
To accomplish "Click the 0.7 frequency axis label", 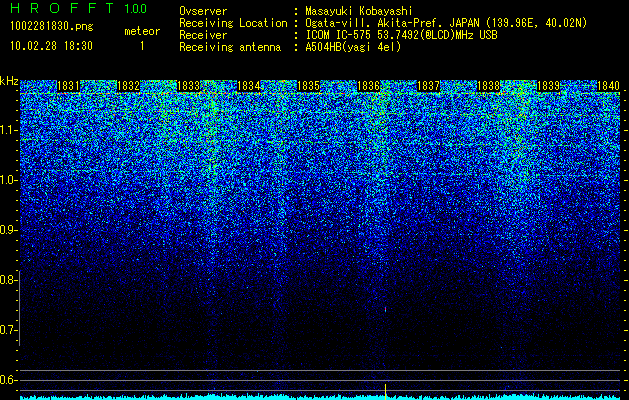I will coord(7,330).
